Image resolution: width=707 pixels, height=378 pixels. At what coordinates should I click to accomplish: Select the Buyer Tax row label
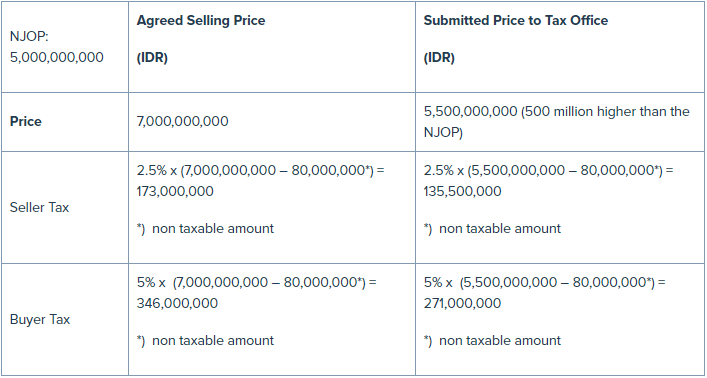40,319
